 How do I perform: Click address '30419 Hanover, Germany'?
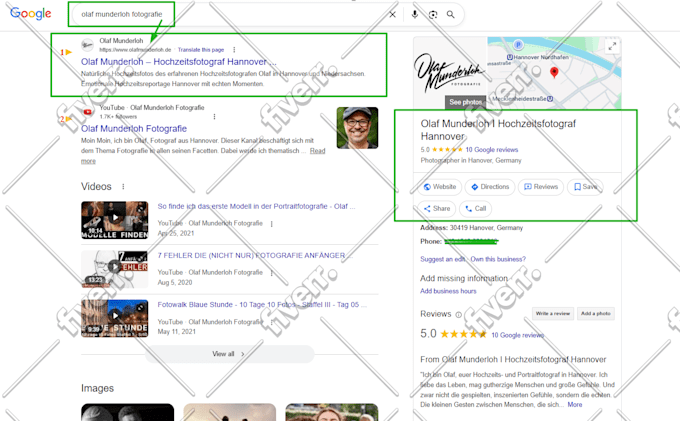[x=486, y=228]
